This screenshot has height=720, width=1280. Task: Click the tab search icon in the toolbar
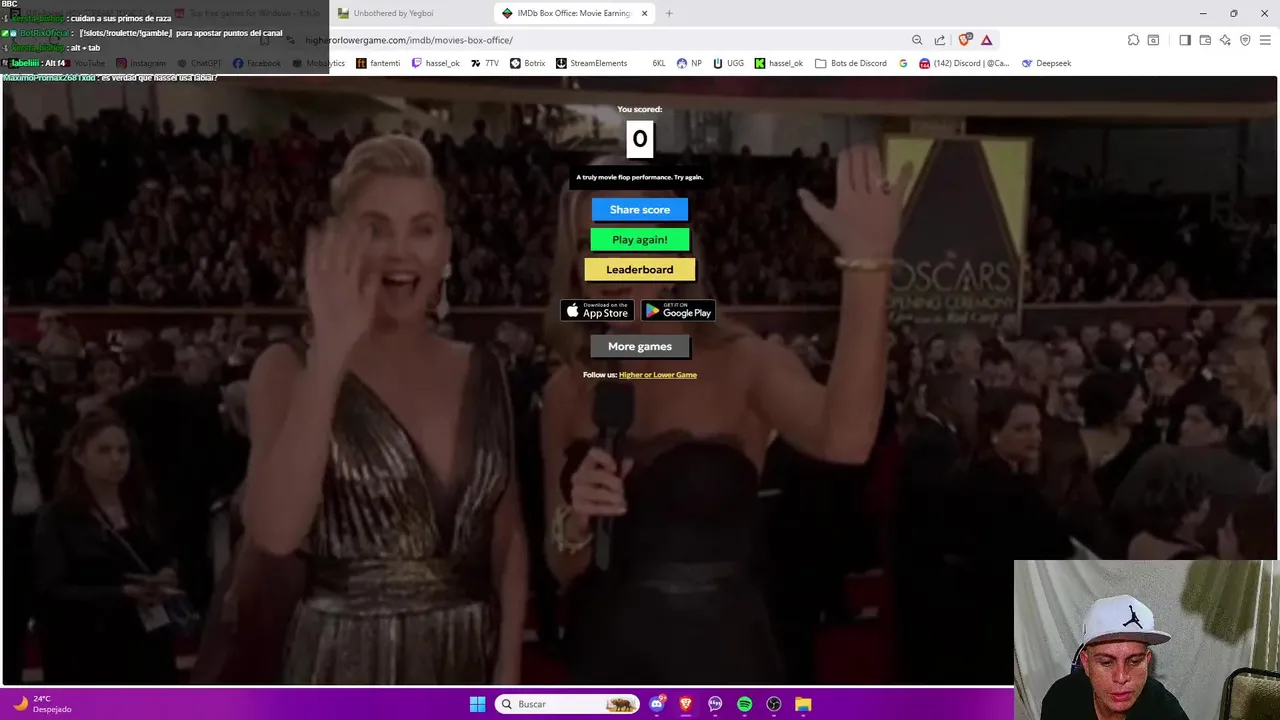(x=1153, y=40)
